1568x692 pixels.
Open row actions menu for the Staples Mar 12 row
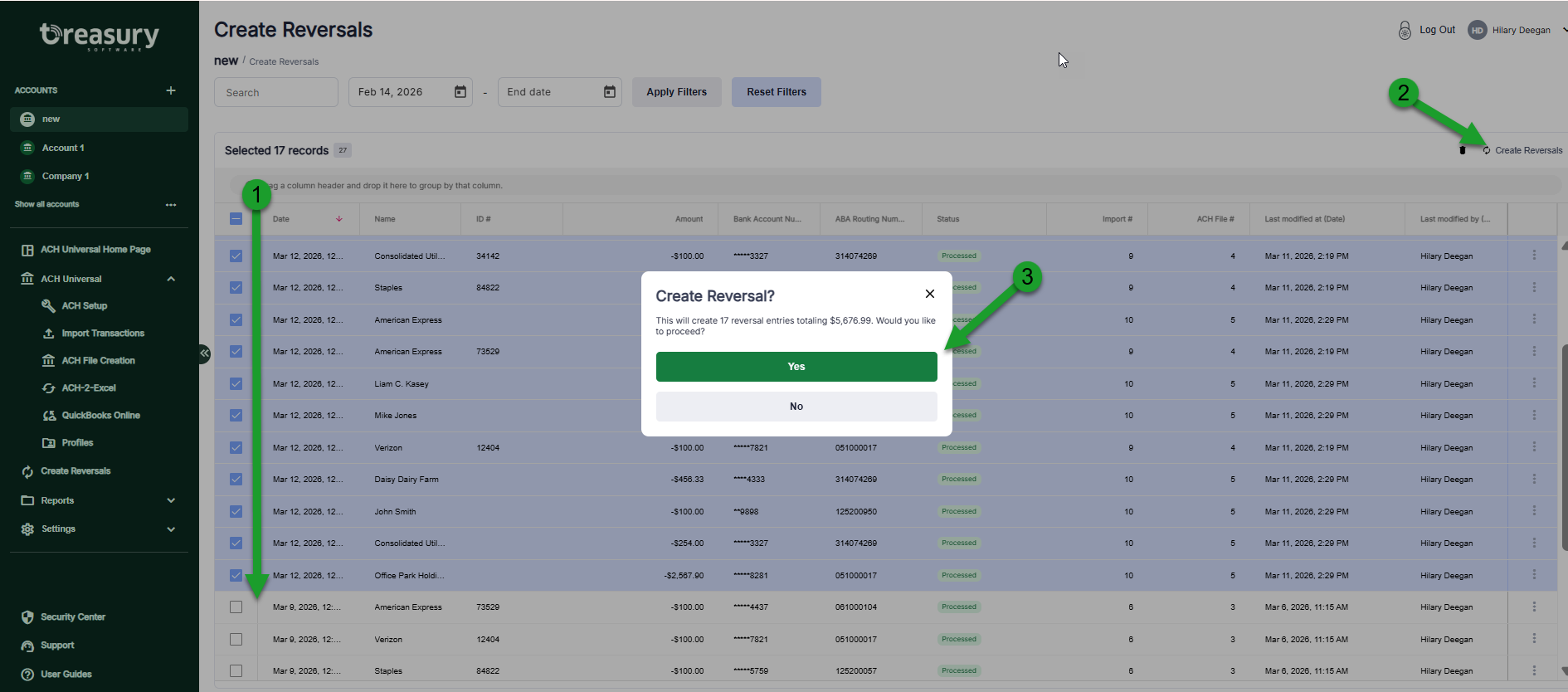click(1534, 287)
